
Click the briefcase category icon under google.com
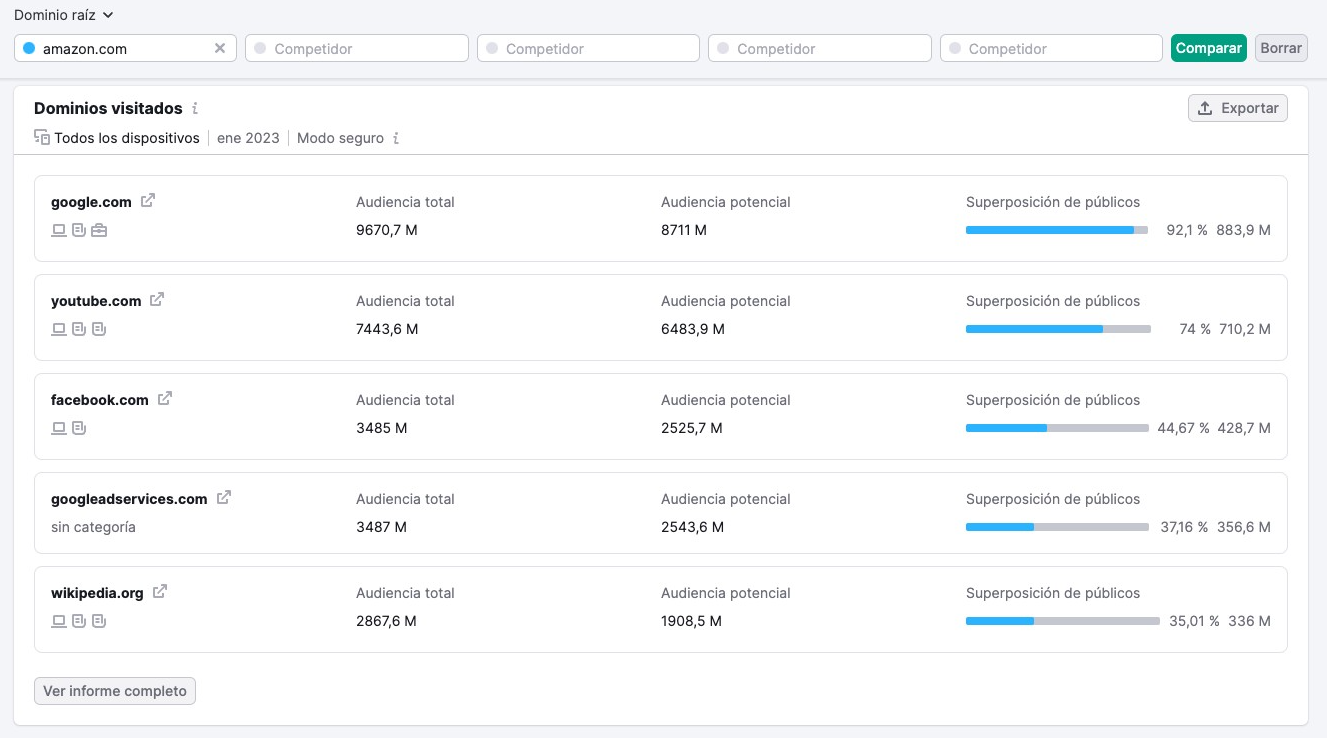(x=99, y=230)
